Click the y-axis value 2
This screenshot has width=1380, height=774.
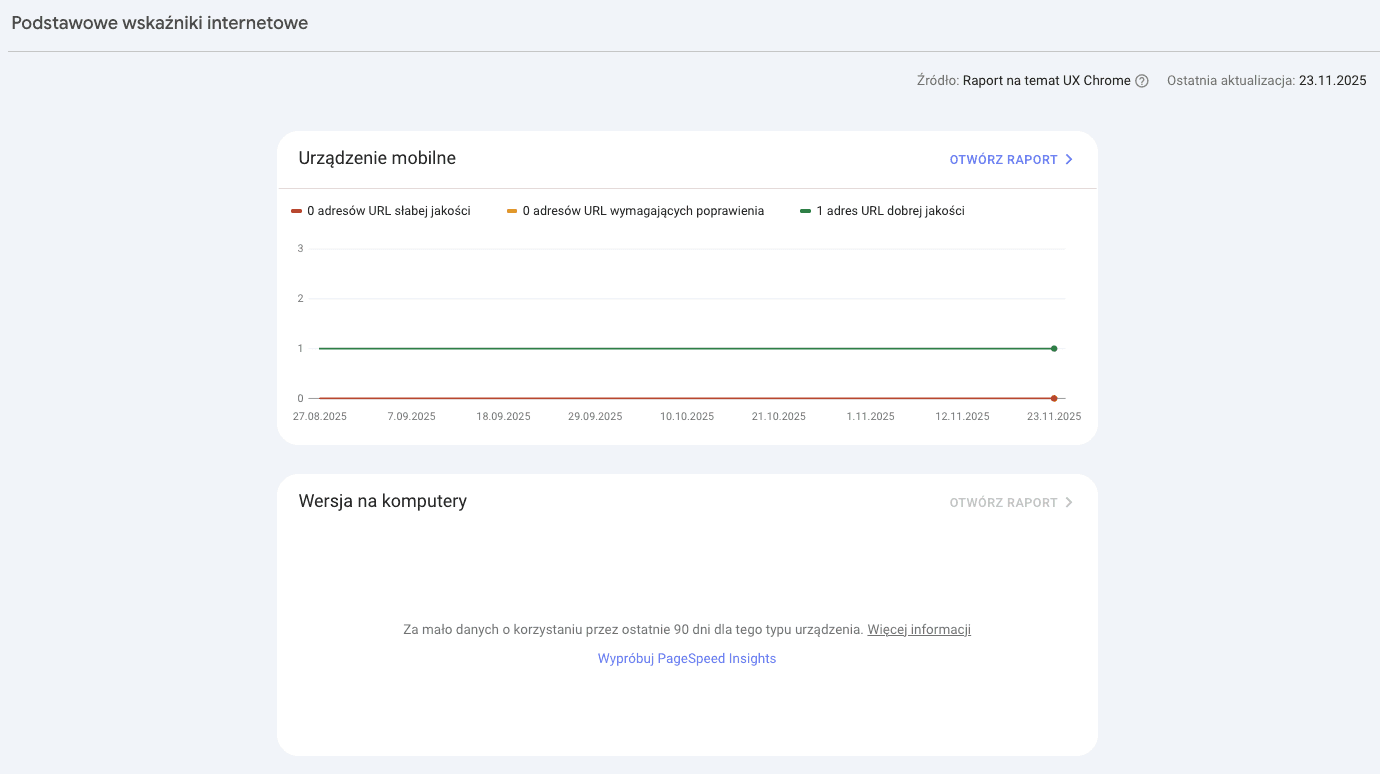pyautogui.click(x=300, y=298)
